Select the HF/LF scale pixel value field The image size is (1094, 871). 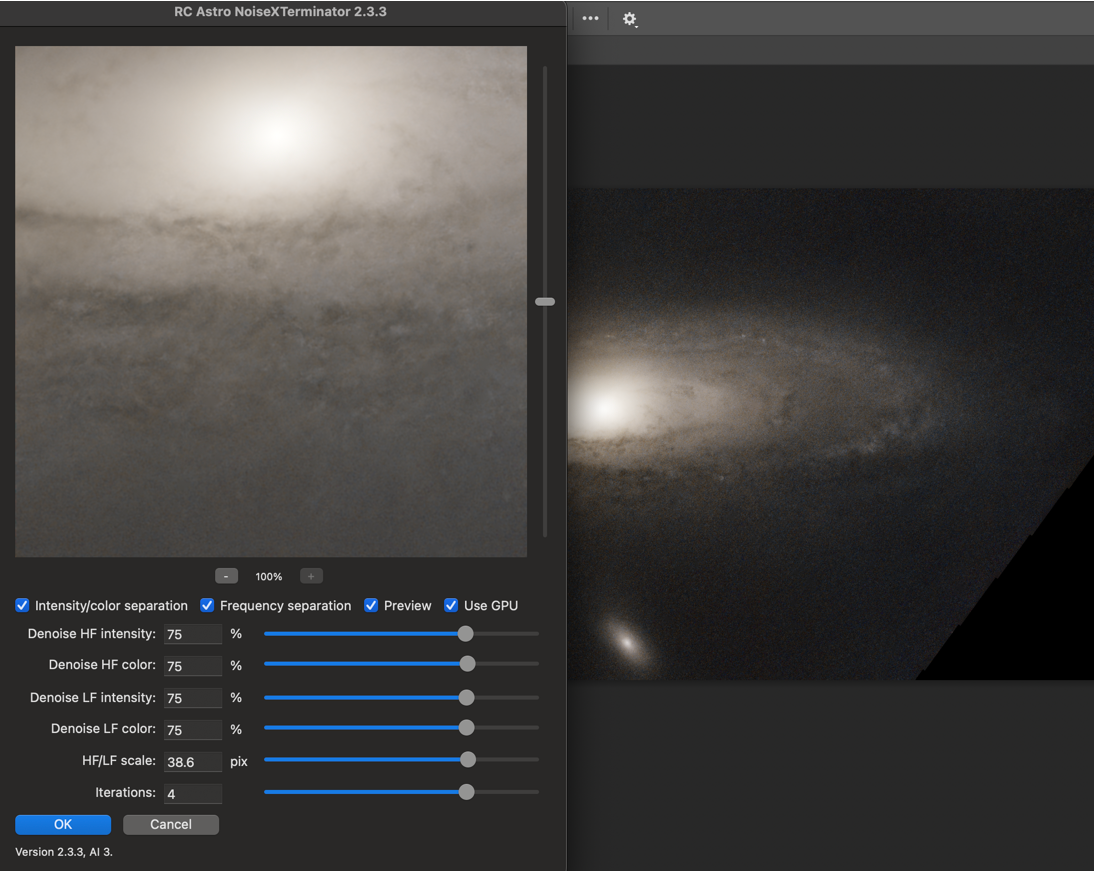192,762
